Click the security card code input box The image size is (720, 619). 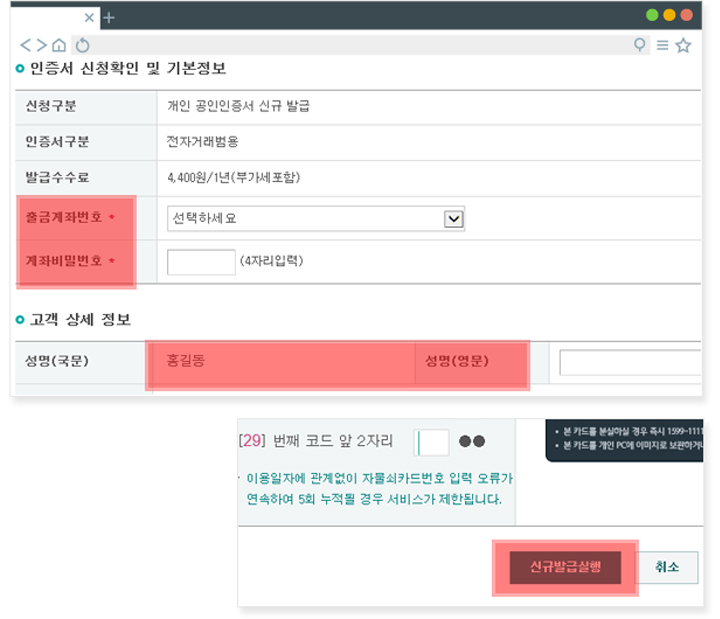pyautogui.click(x=433, y=442)
